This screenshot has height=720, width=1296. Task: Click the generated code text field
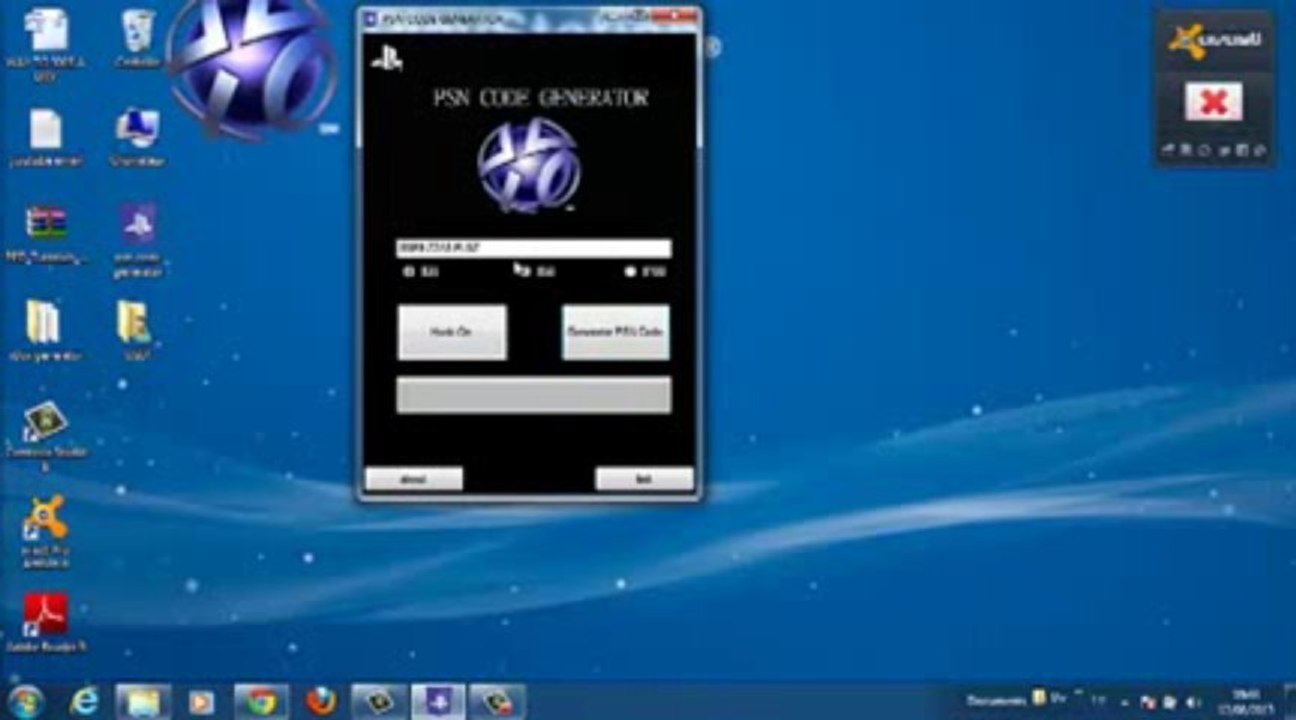533,248
